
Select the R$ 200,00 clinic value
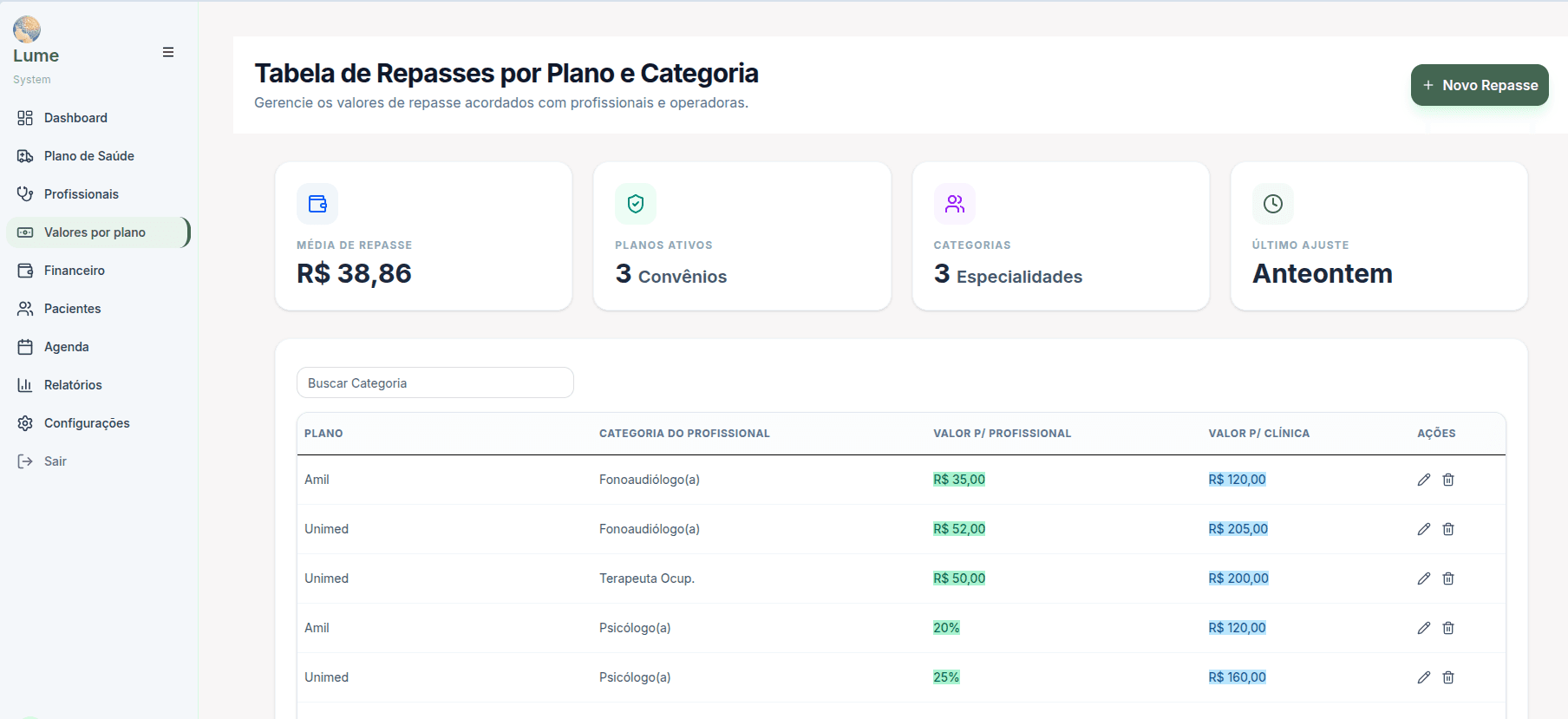[1238, 578]
